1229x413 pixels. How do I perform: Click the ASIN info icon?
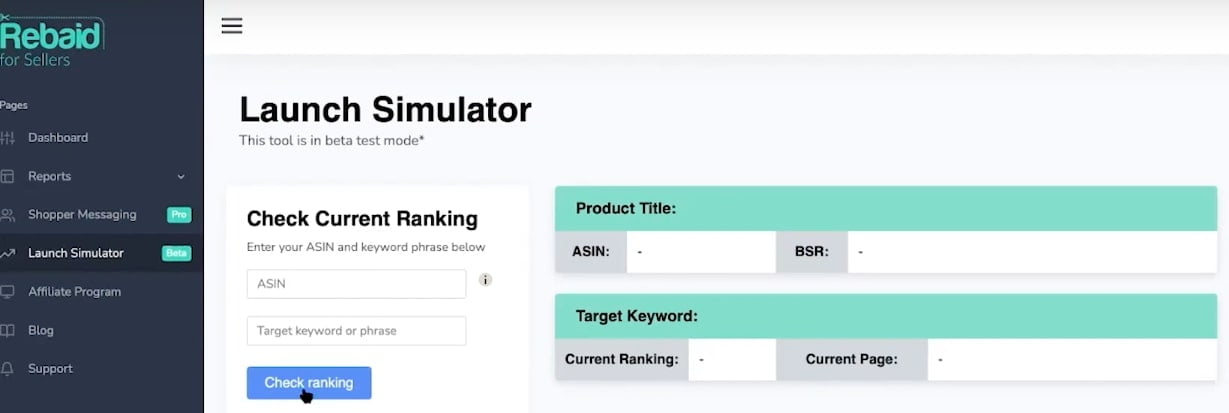[x=485, y=280]
